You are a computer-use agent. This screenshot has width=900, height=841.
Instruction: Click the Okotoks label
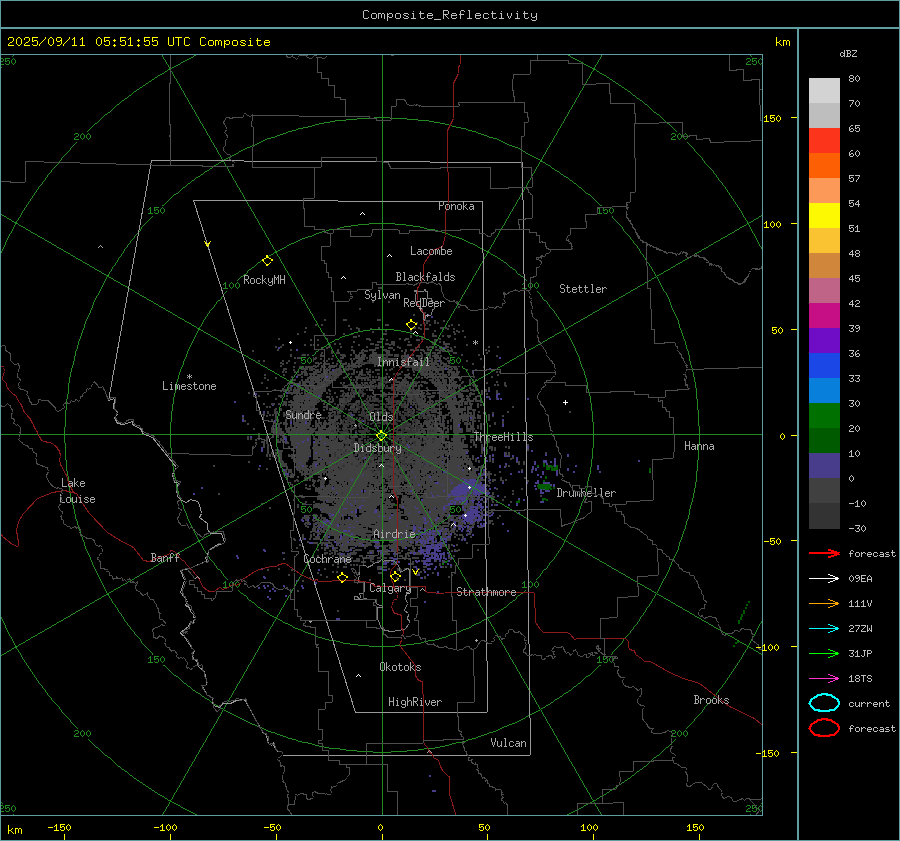(x=400, y=667)
